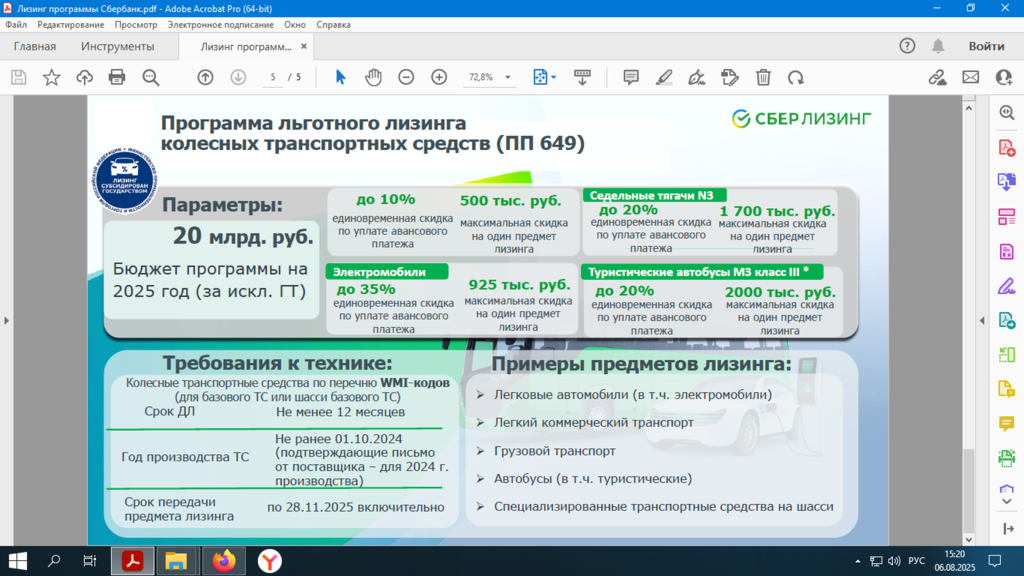1024x576 pixels.
Task: Open Scan & OCR tool in right pane
Action: (1006, 458)
